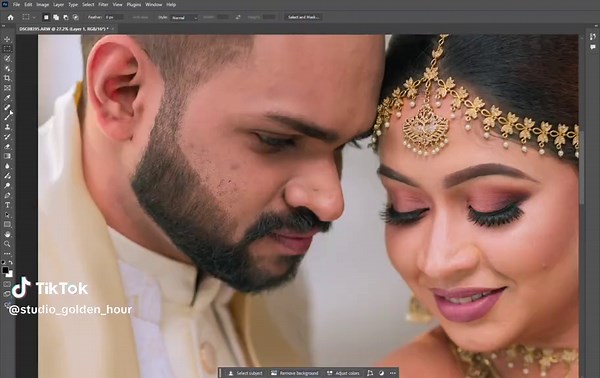
Task: Change the screen mode
Action: point(7,294)
